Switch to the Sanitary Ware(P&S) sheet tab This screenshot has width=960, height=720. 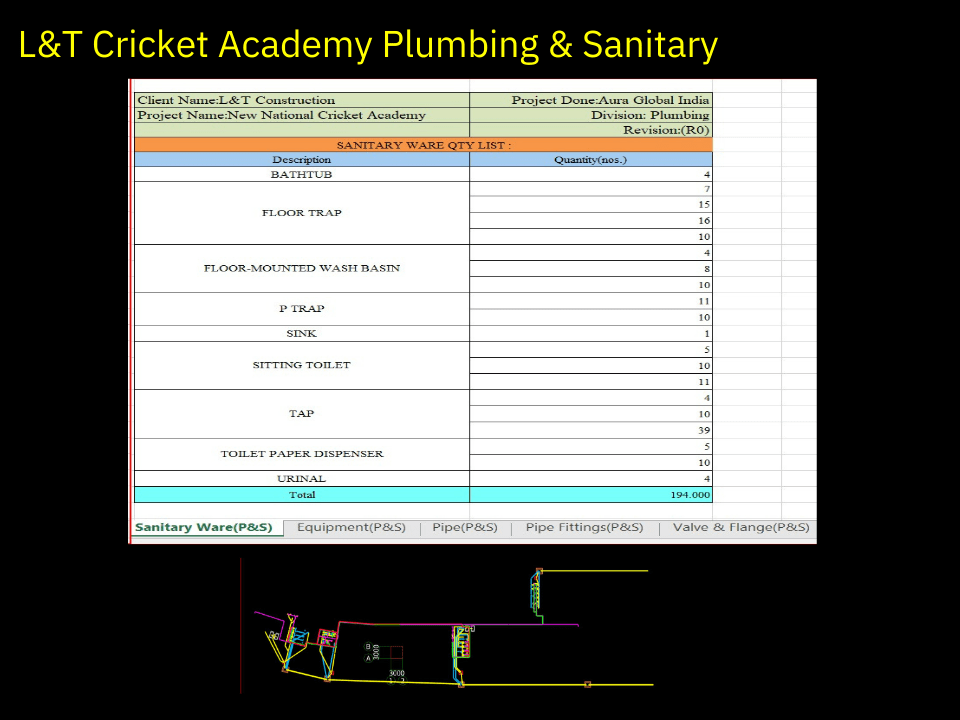[208, 528]
